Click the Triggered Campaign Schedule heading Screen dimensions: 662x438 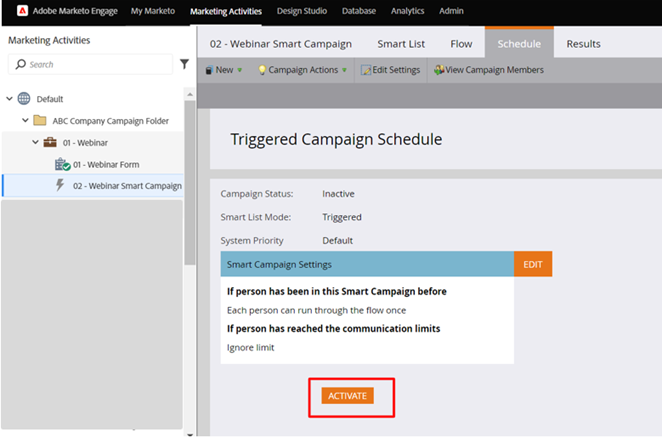coord(336,139)
